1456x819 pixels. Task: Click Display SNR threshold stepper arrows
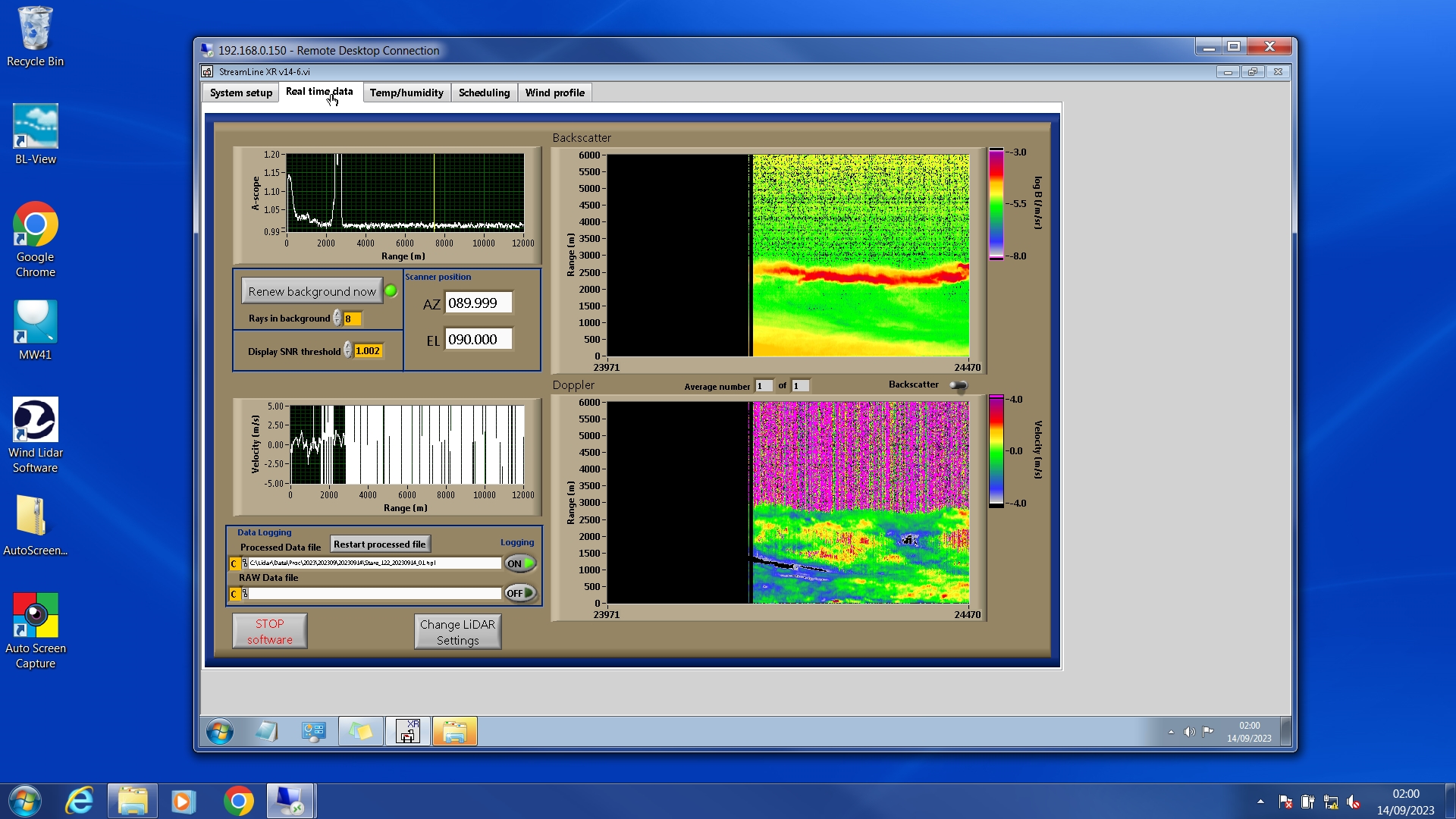click(347, 350)
